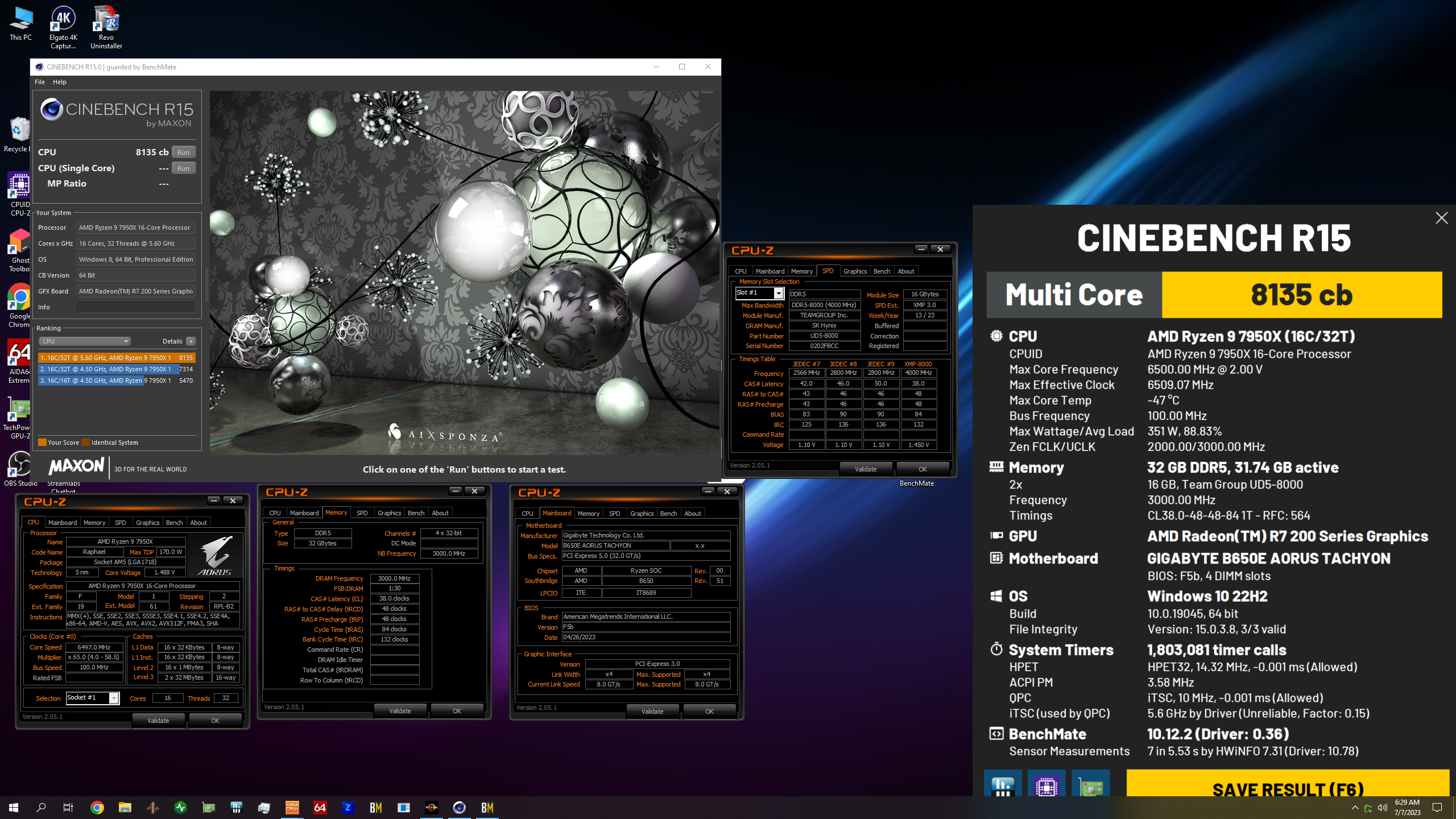This screenshot has height=819, width=1456.
Task: Open blue Z taskbar icon
Action: coord(348,808)
